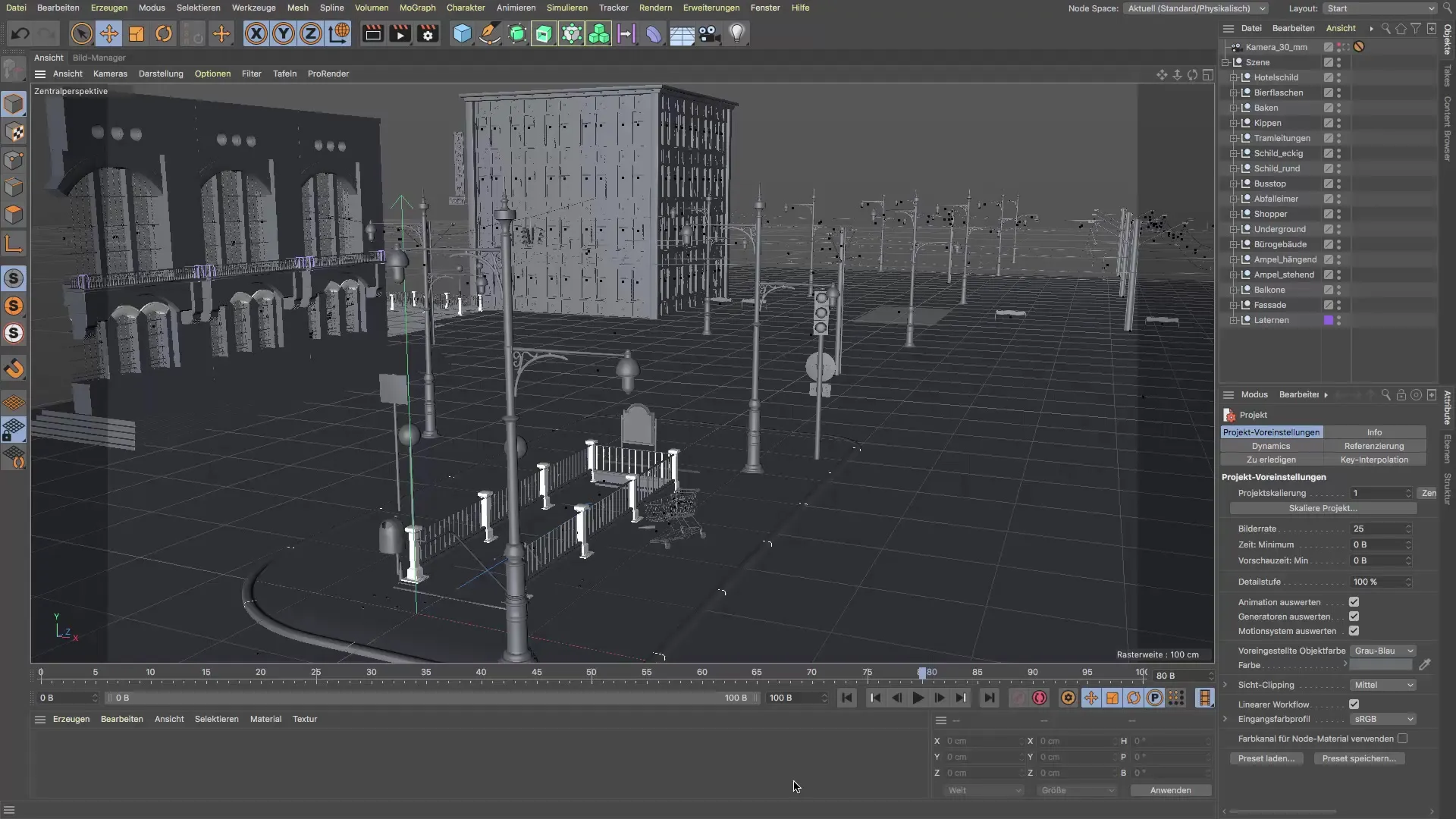
Task: Expand the Laternen tree node
Action: pyautogui.click(x=1234, y=320)
